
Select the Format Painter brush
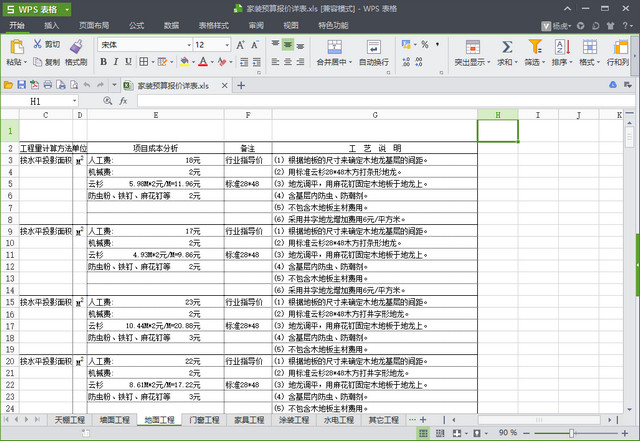(x=76, y=47)
